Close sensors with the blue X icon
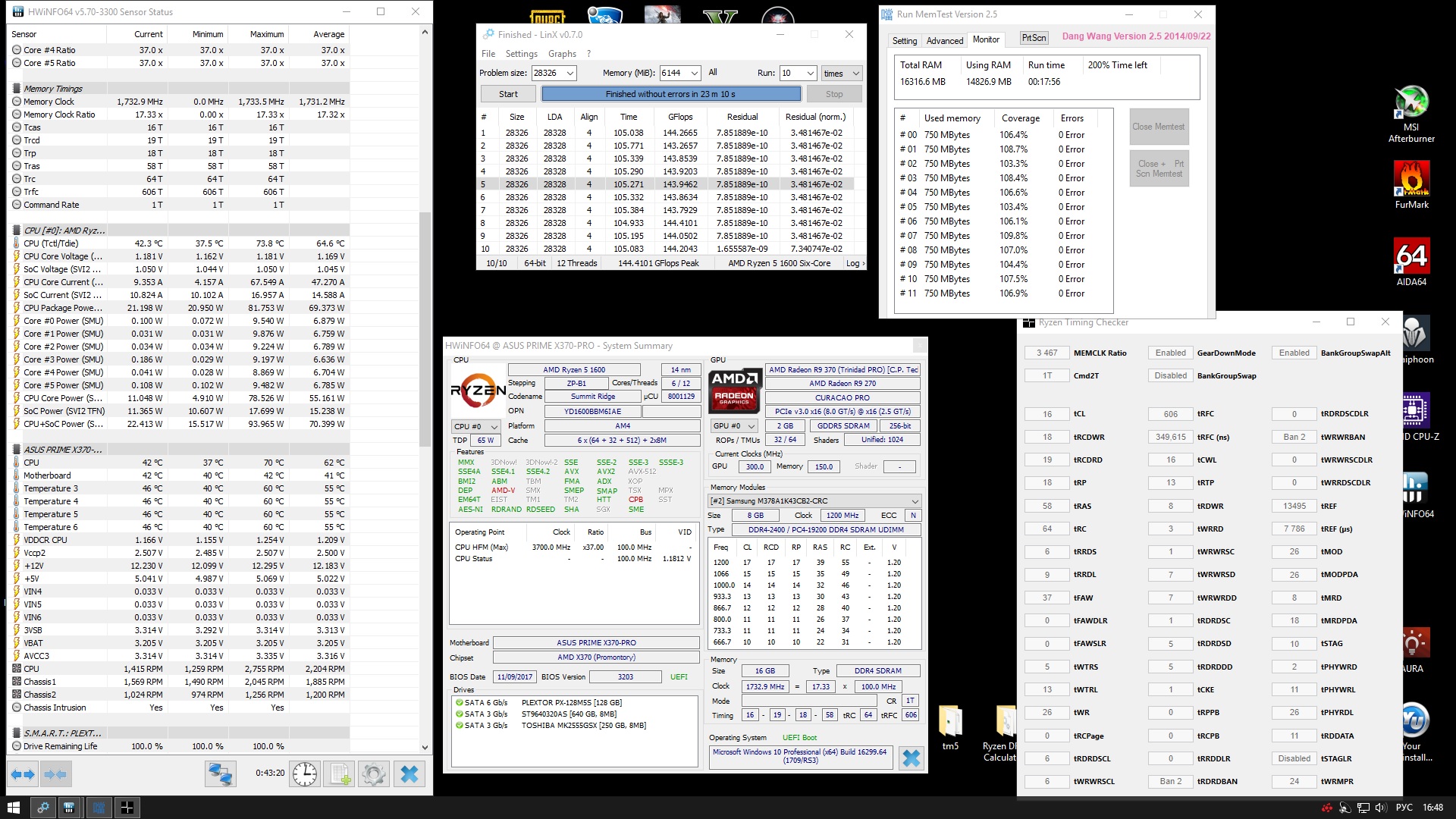 tap(409, 774)
